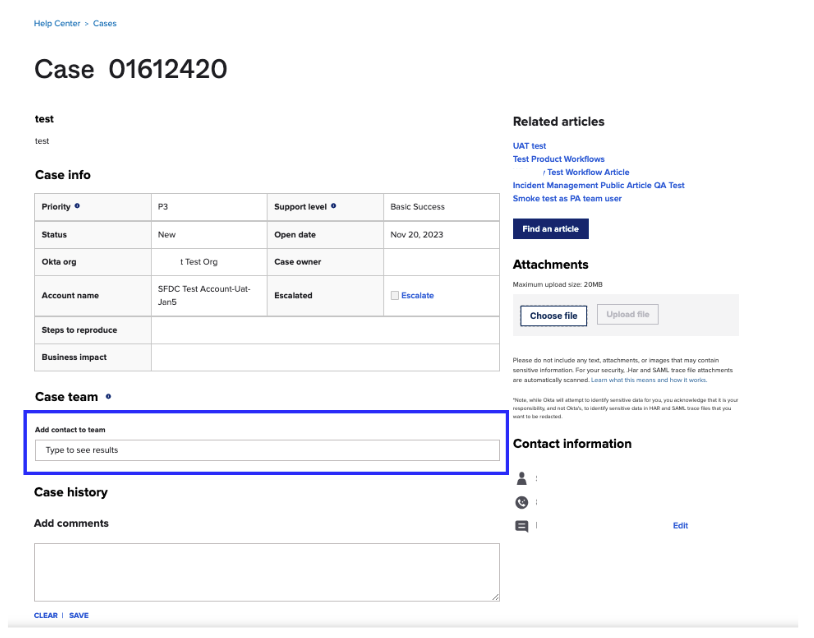This screenshot has width=814, height=638.
Task: Click inside the Add comments text area
Action: [266, 570]
